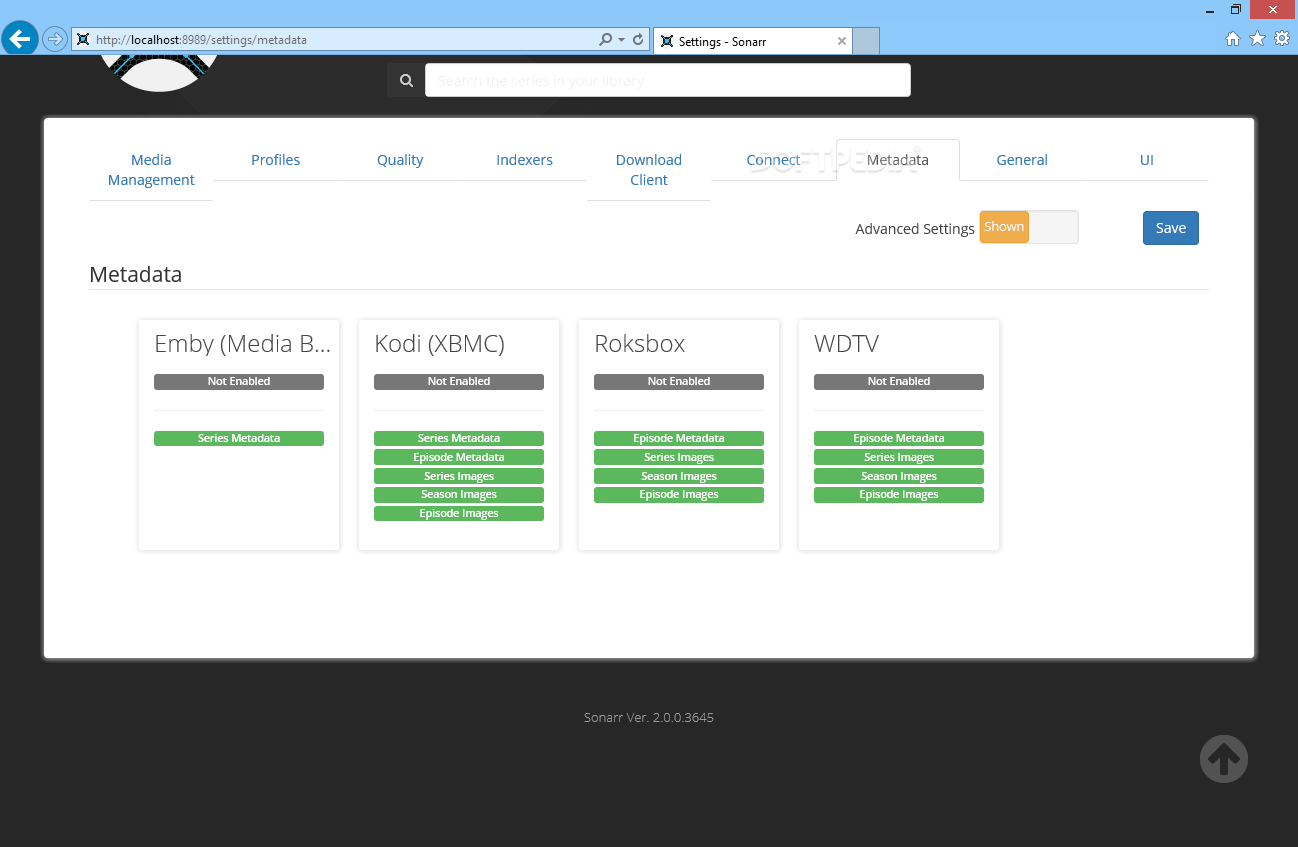The height and width of the screenshot is (847, 1298).
Task: Click Roksbox's Not Enabled label
Action: coord(679,382)
